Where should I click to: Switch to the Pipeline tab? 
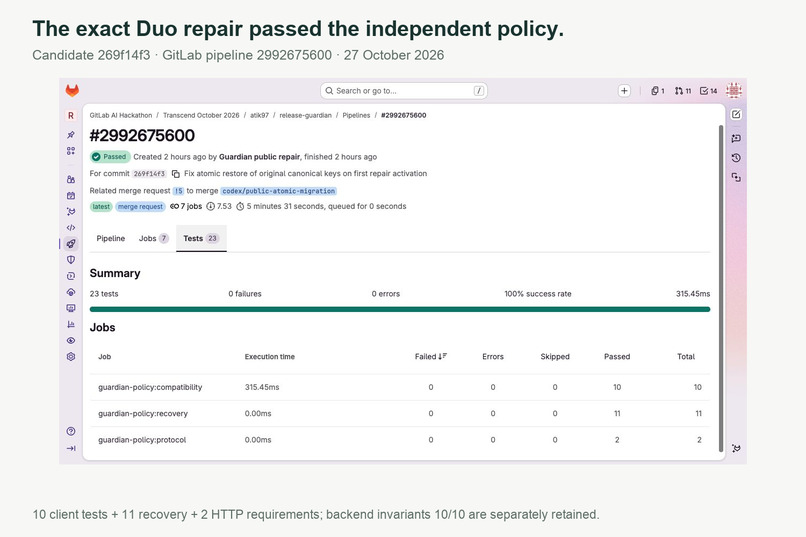(x=111, y=238)
